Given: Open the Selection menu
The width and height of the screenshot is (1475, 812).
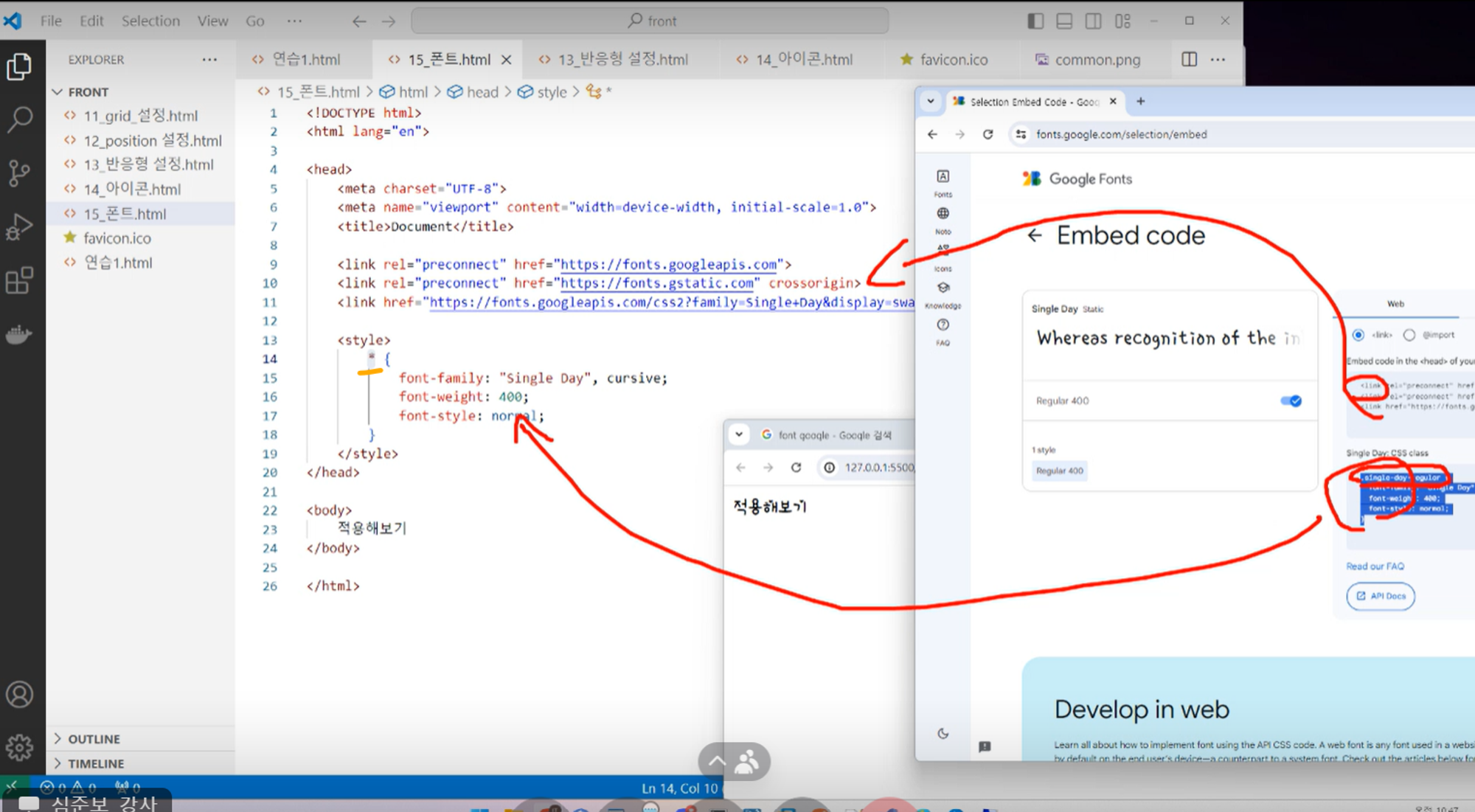Looking at the screenshot, I should (150, 21).
